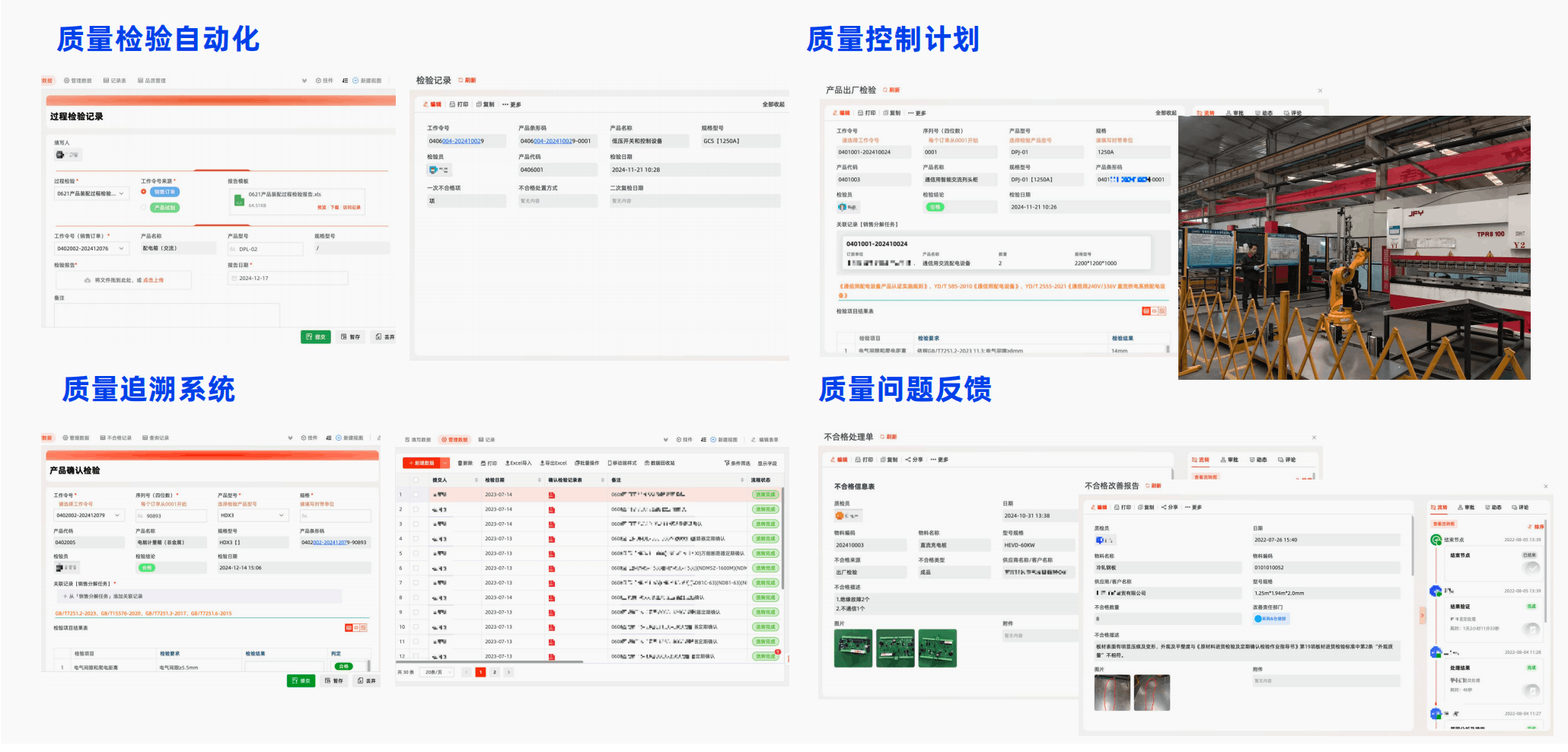Open the first steel plate photo thumbnail
Image resolution: width=1568 pixels, height=752 pixels.
click(x=1112, y=693)
